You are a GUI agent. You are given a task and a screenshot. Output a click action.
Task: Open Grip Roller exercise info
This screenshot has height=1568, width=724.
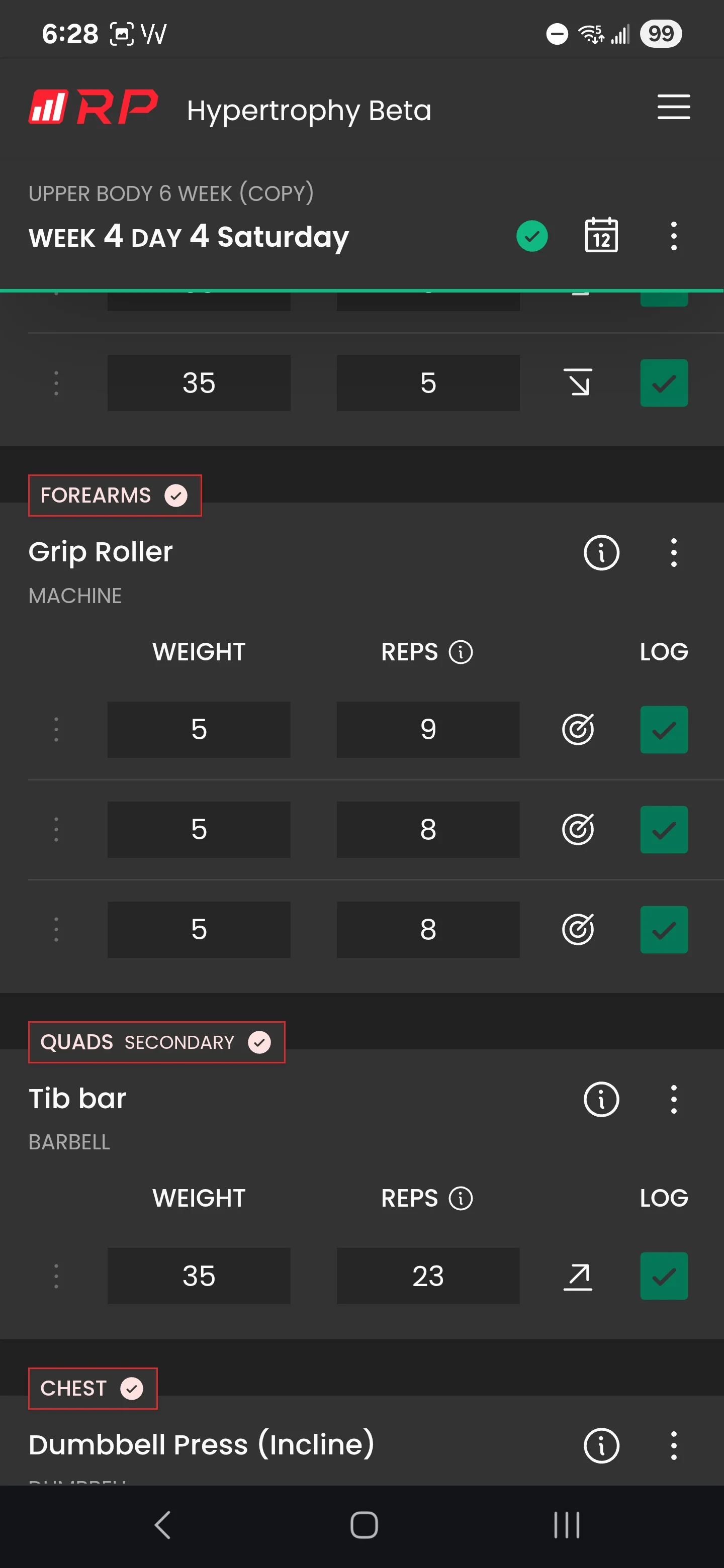tap(601, 553)
